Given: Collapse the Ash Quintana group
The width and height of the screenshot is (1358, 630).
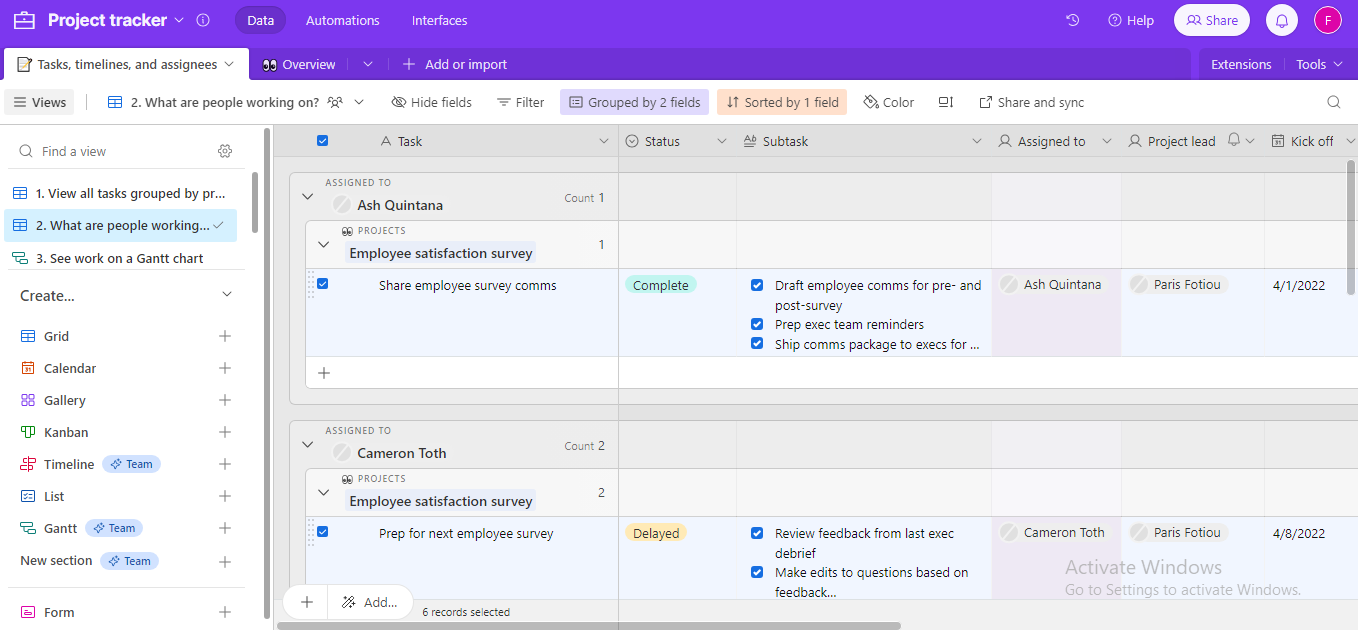Looking at the screenshot, I should (308, 196).
